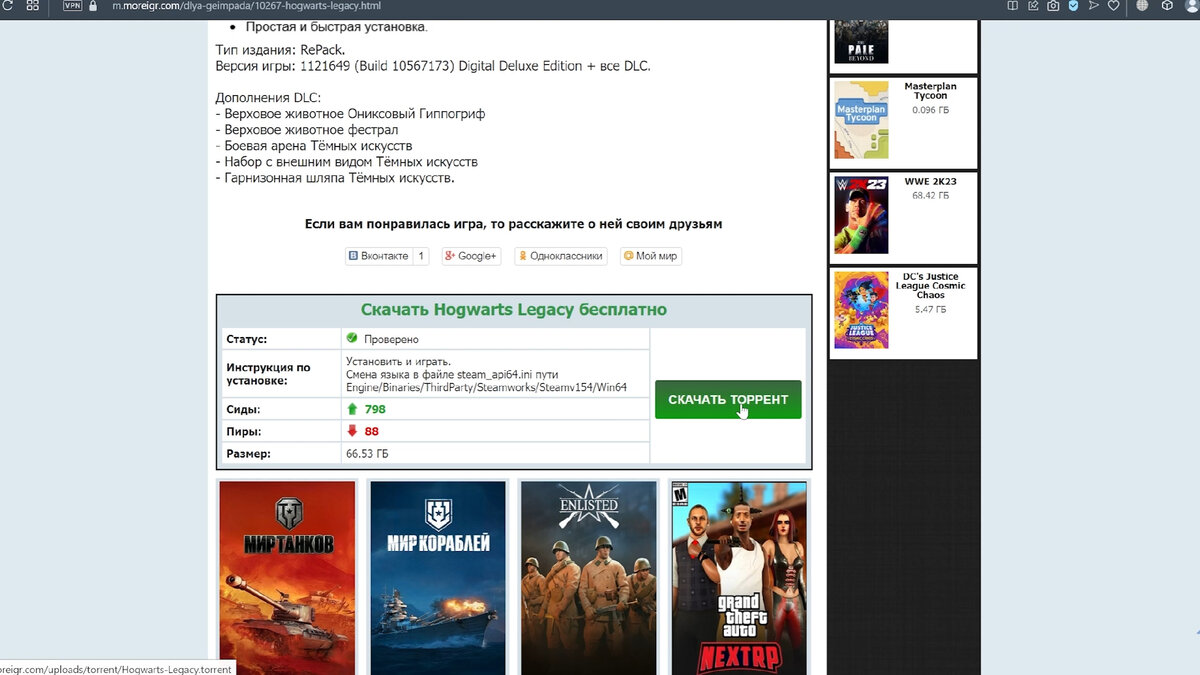Share page on Мой мир

651,256
